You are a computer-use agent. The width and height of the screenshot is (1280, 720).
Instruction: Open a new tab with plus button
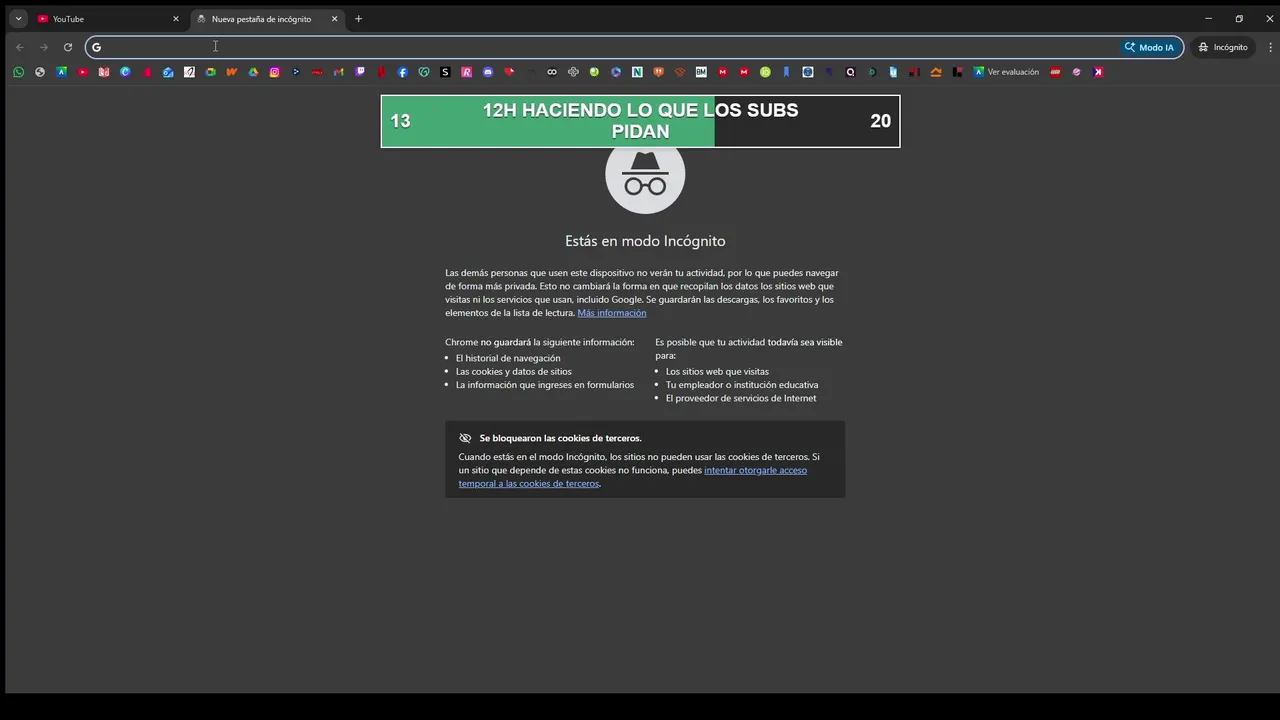358,19
